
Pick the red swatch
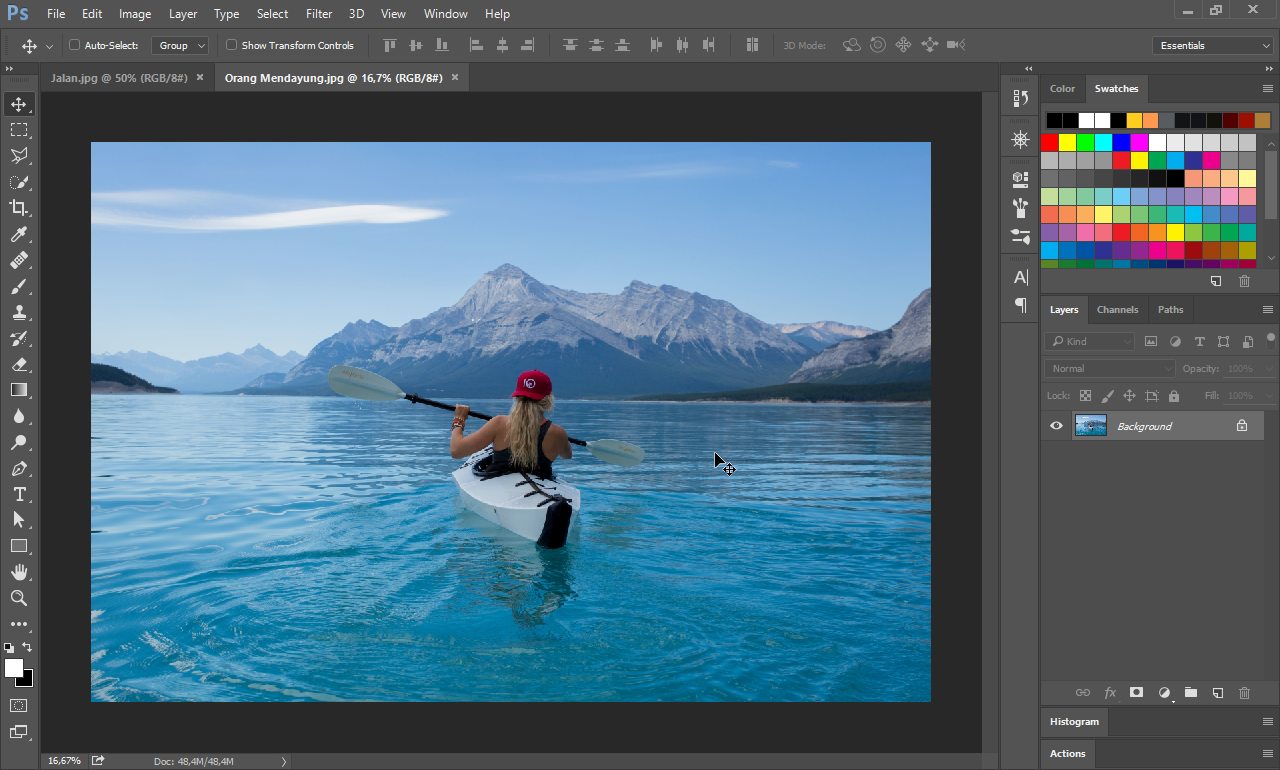pos(1049,142)
